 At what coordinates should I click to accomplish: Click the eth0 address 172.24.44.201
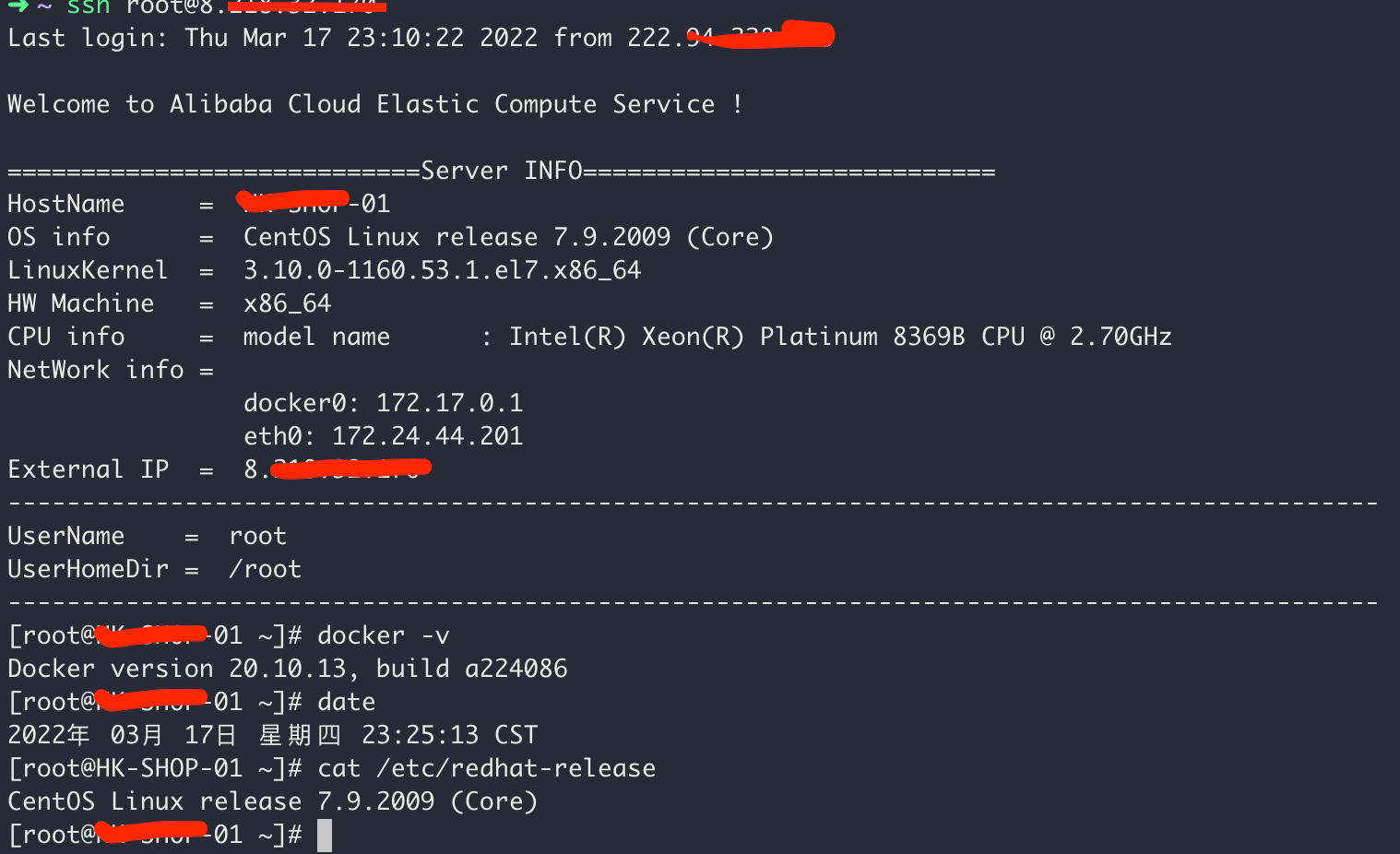tap(427, 436)
